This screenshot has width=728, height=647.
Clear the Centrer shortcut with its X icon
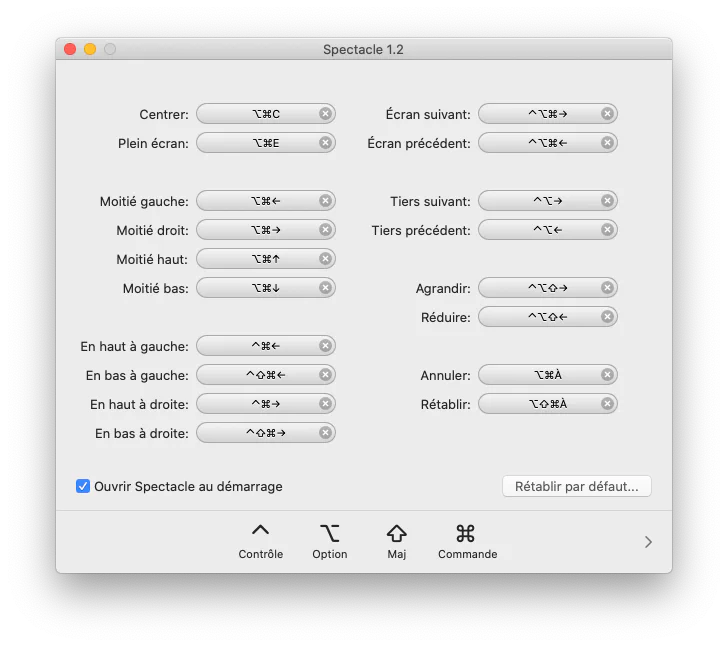pos(325,114)
